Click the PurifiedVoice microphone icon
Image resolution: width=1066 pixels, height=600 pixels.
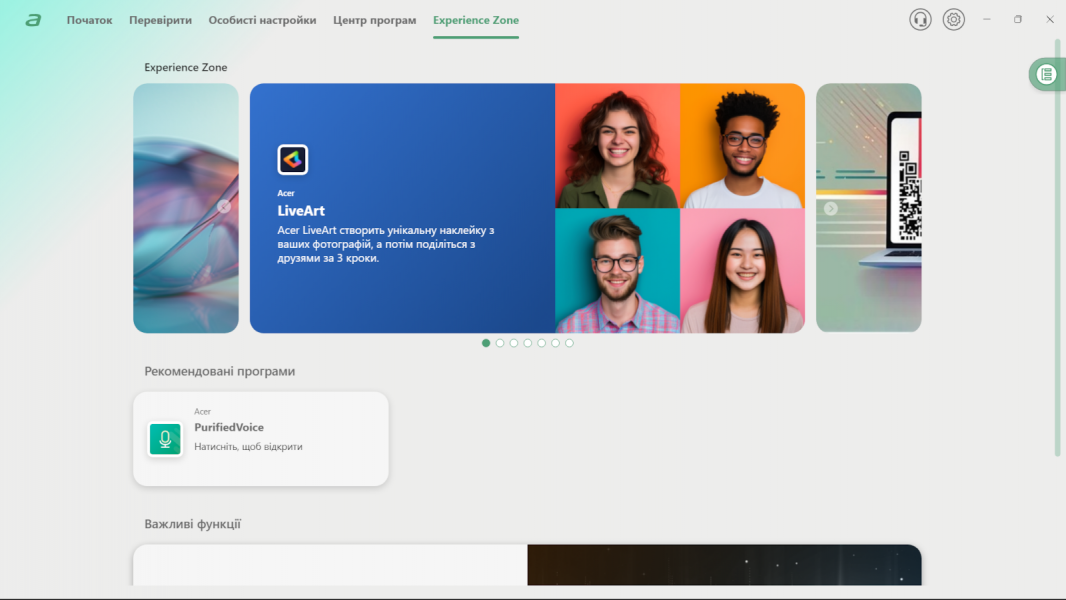[x=165, y=439]
